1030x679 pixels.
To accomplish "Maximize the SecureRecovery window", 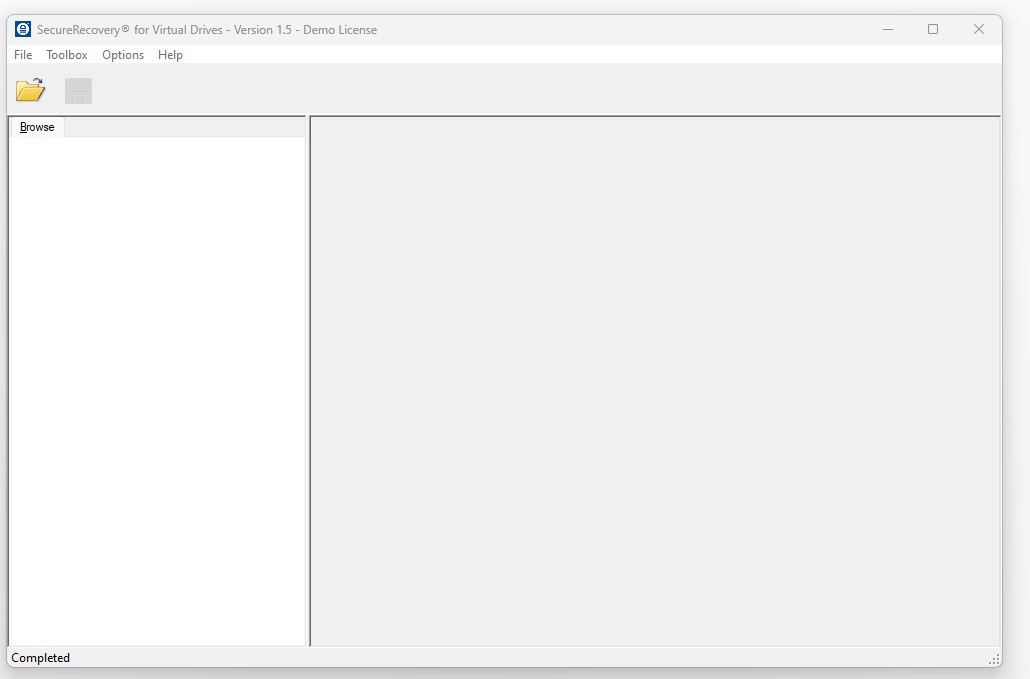I will tap(933, 29).
